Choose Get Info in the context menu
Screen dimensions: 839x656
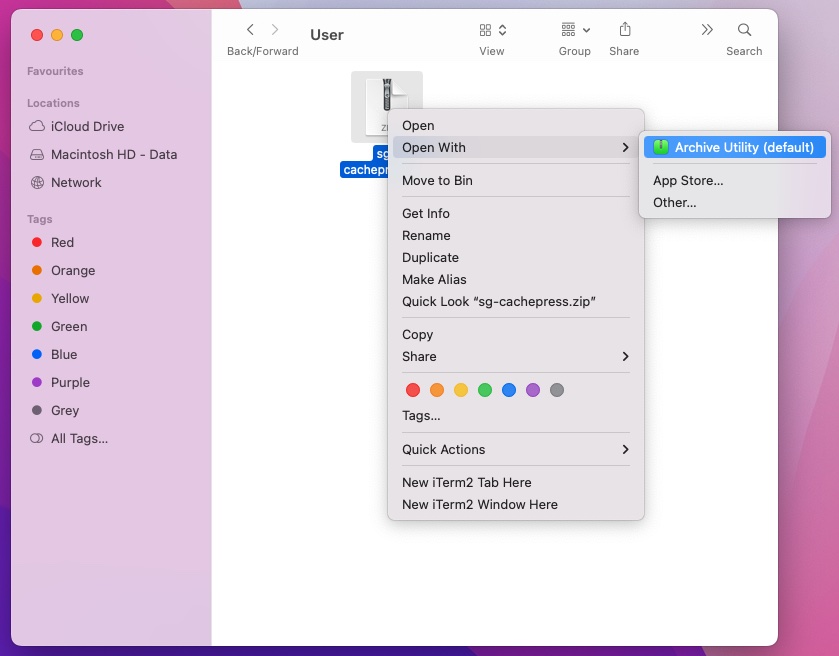click(515, 213)
